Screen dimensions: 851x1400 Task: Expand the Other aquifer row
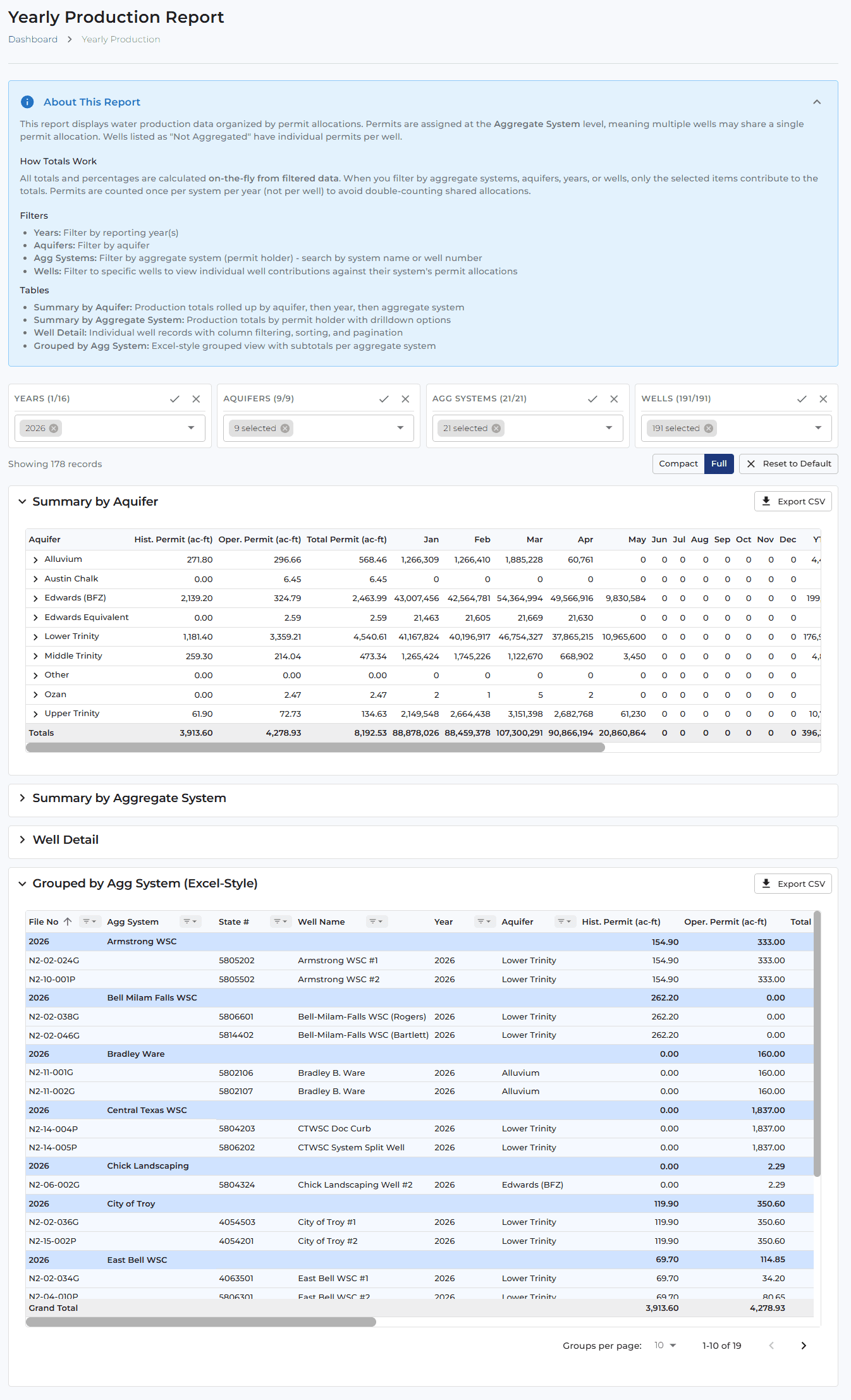pos(35,675)
